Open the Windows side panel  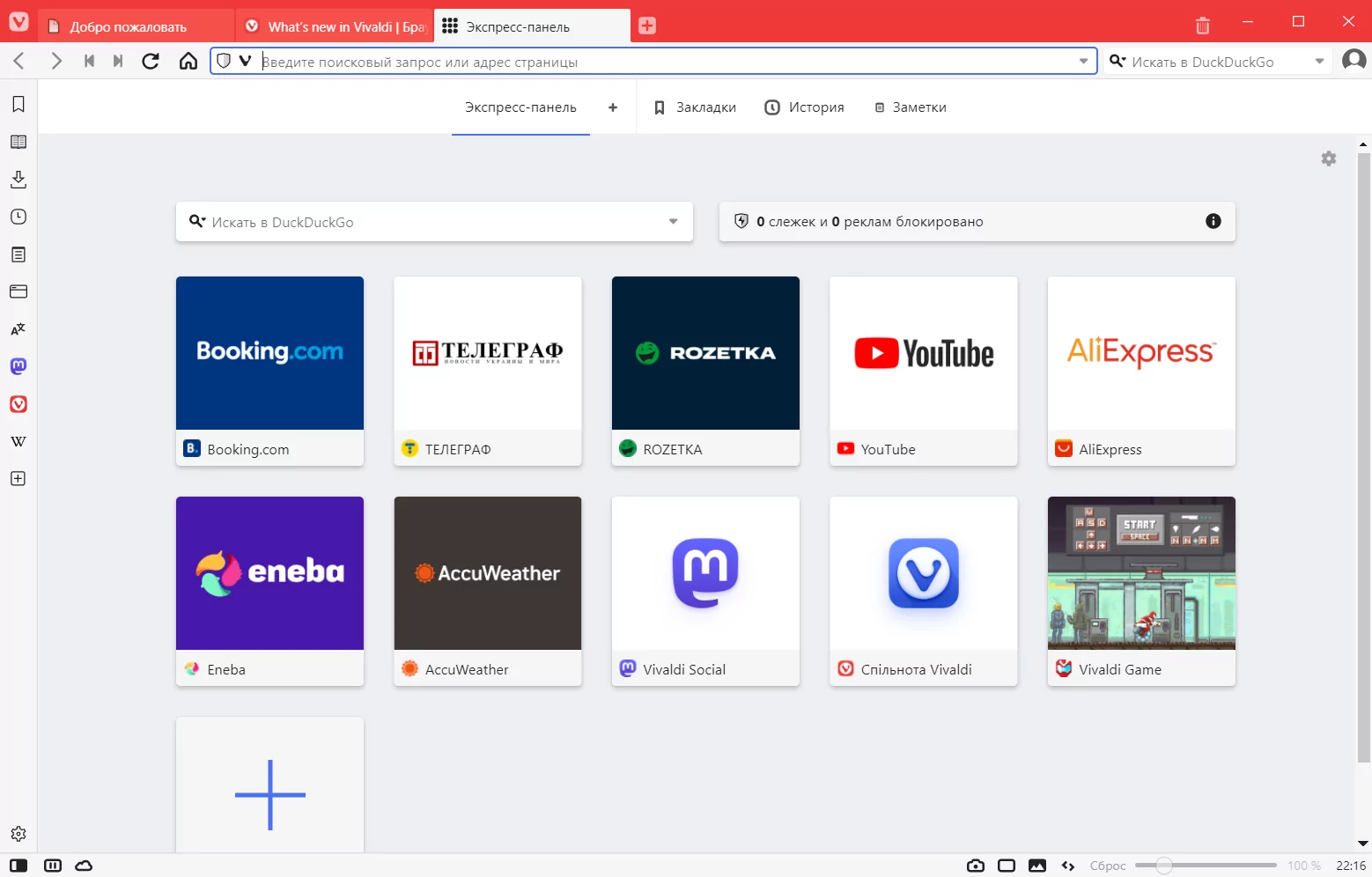[18, 291]
